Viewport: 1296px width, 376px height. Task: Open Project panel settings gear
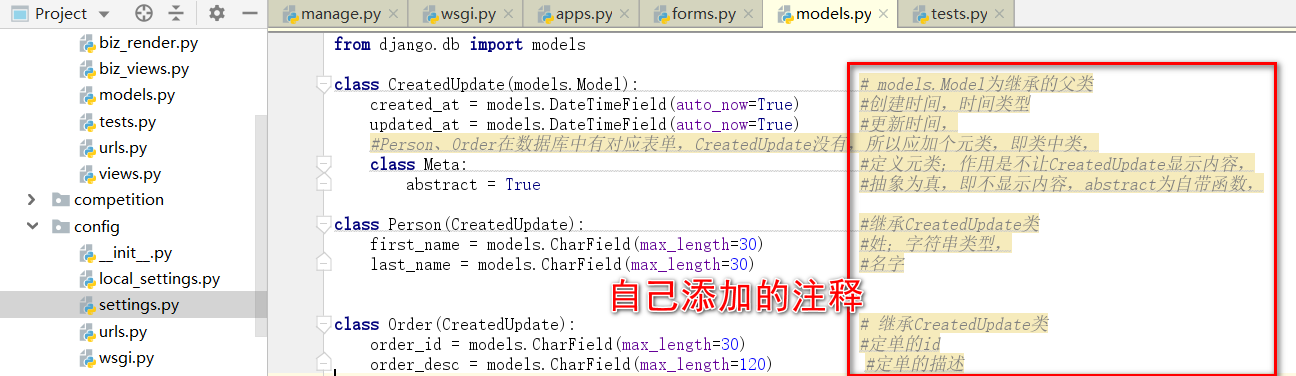[x=217, y=14]
